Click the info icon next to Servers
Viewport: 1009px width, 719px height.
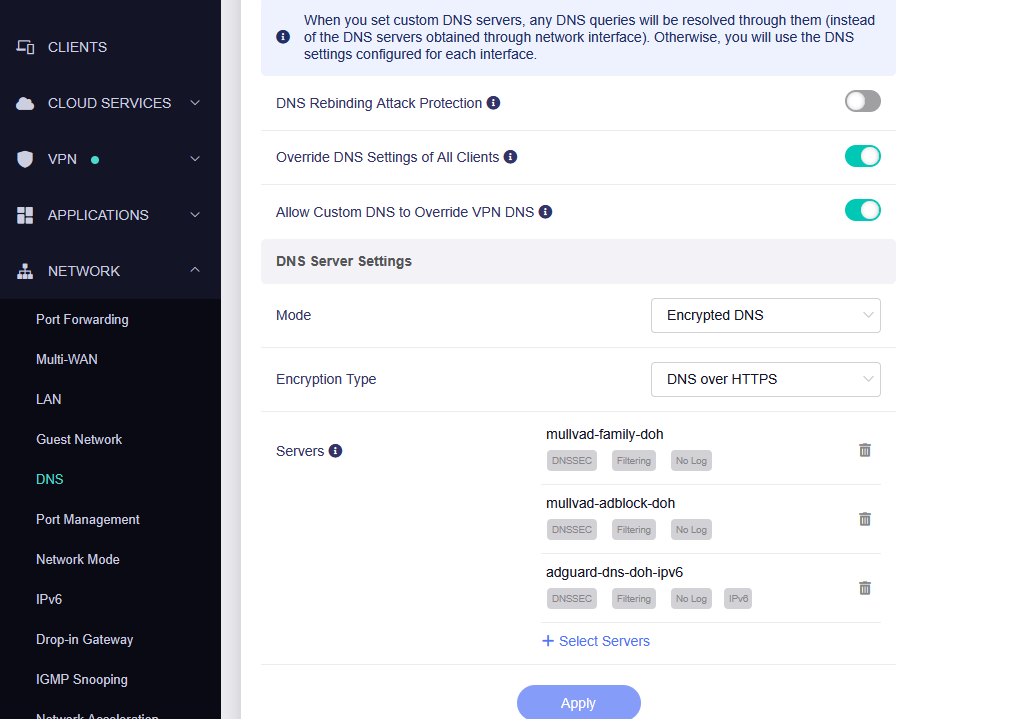point(335,451)
